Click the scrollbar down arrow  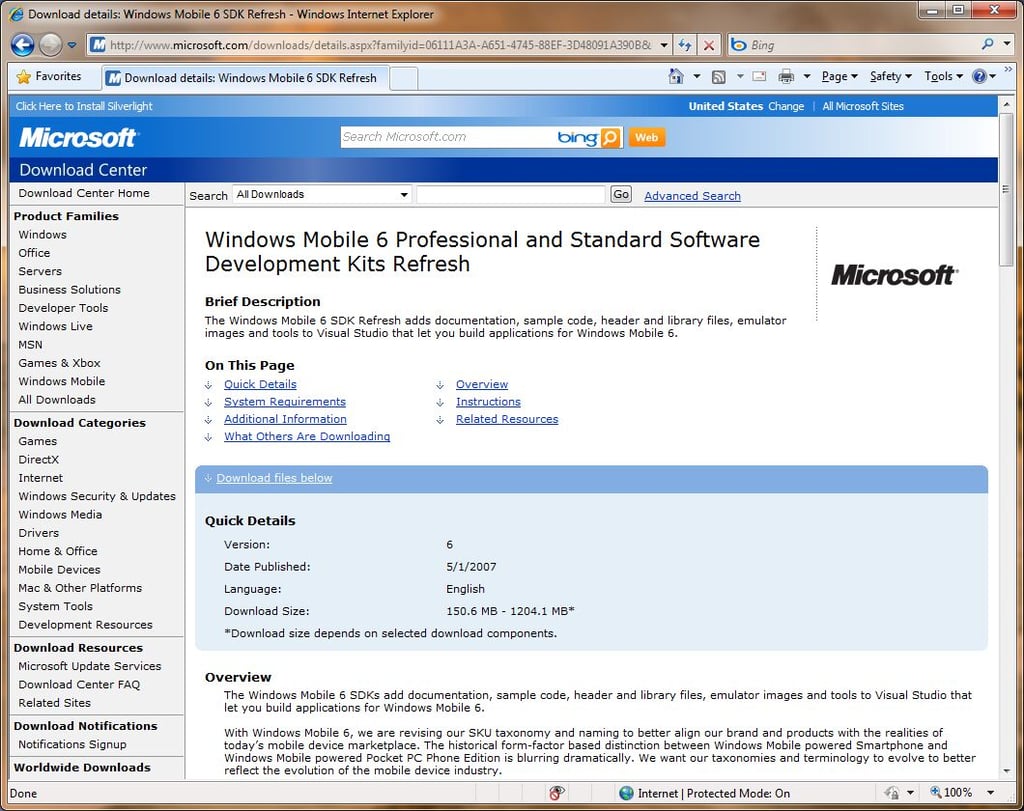pos(1006,771)
